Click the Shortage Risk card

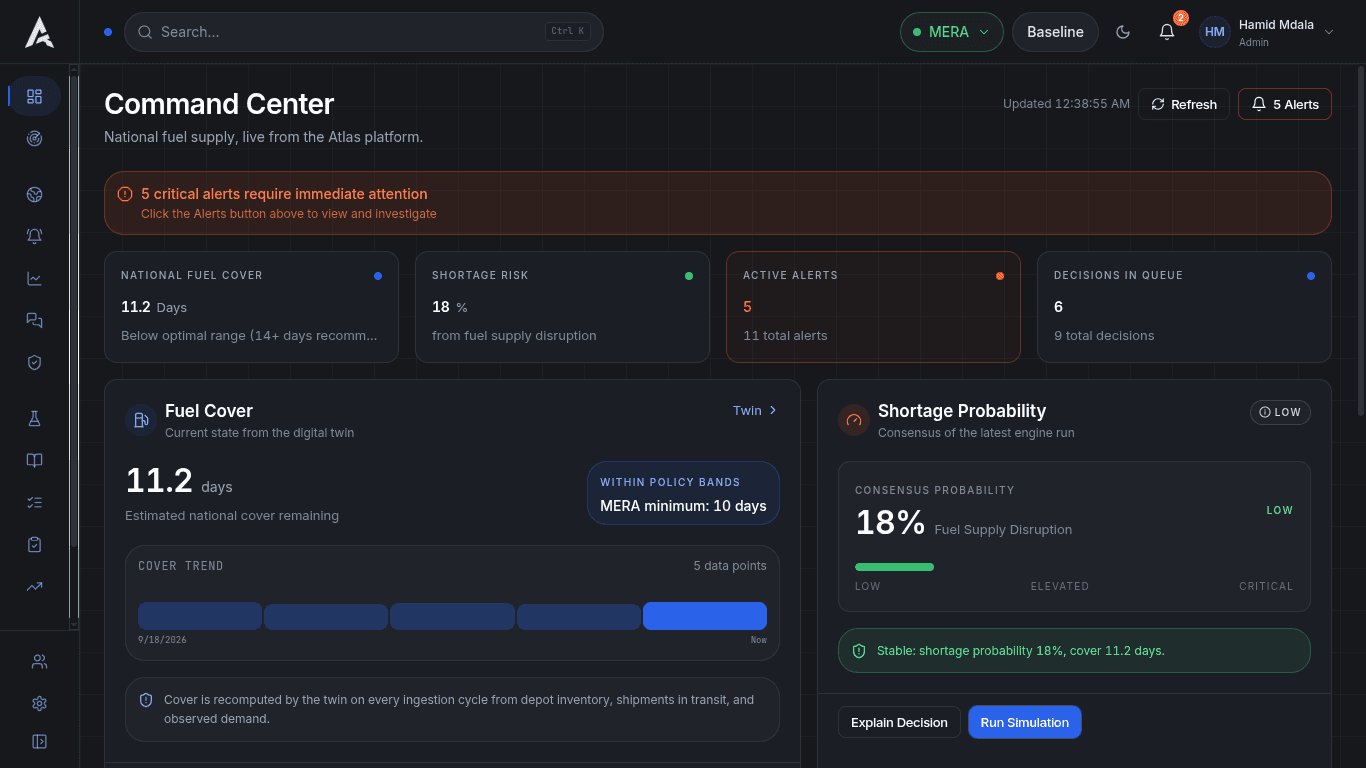click(562, 306)
